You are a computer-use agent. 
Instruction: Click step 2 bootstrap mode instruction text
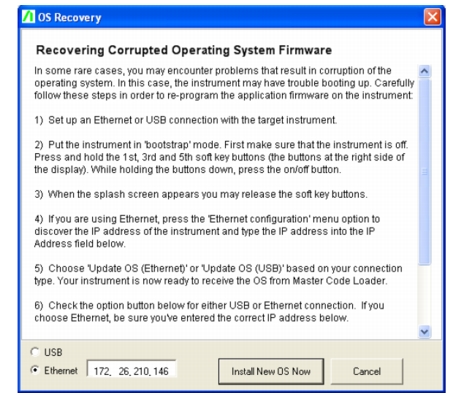pyautogui.click(x=221, y=157)
